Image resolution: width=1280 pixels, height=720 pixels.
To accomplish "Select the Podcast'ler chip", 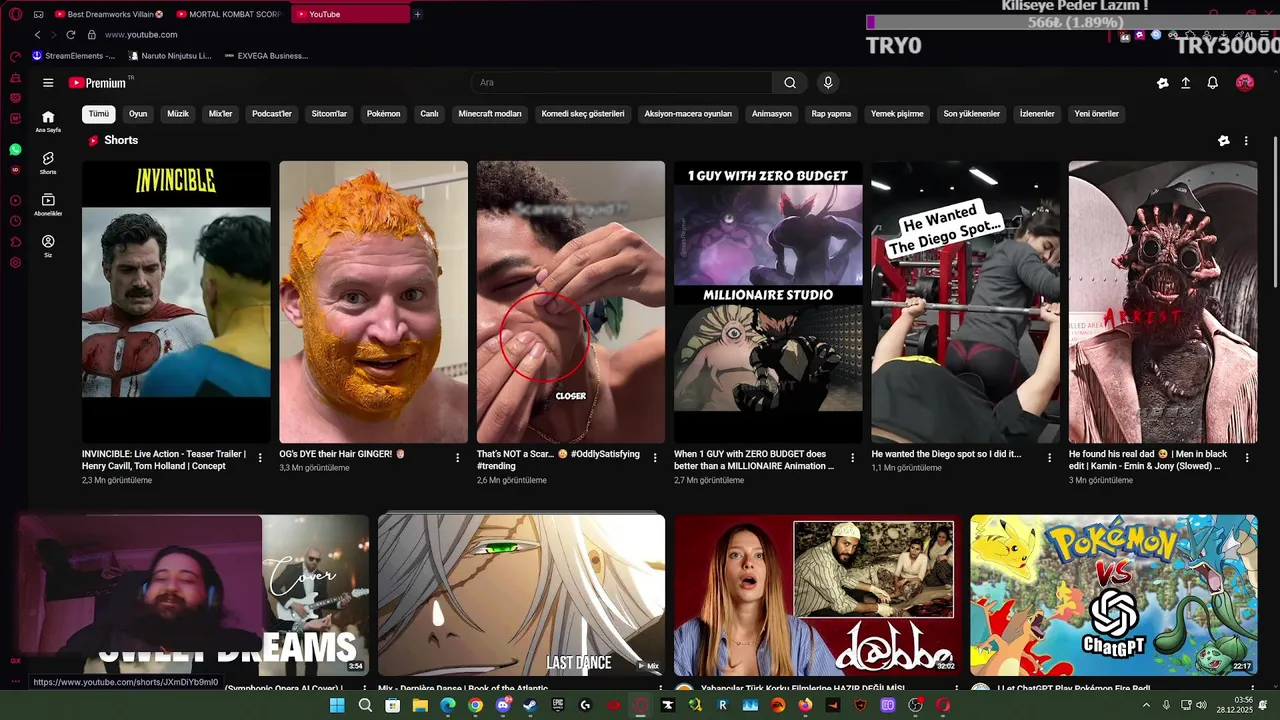I will point(272,114).
